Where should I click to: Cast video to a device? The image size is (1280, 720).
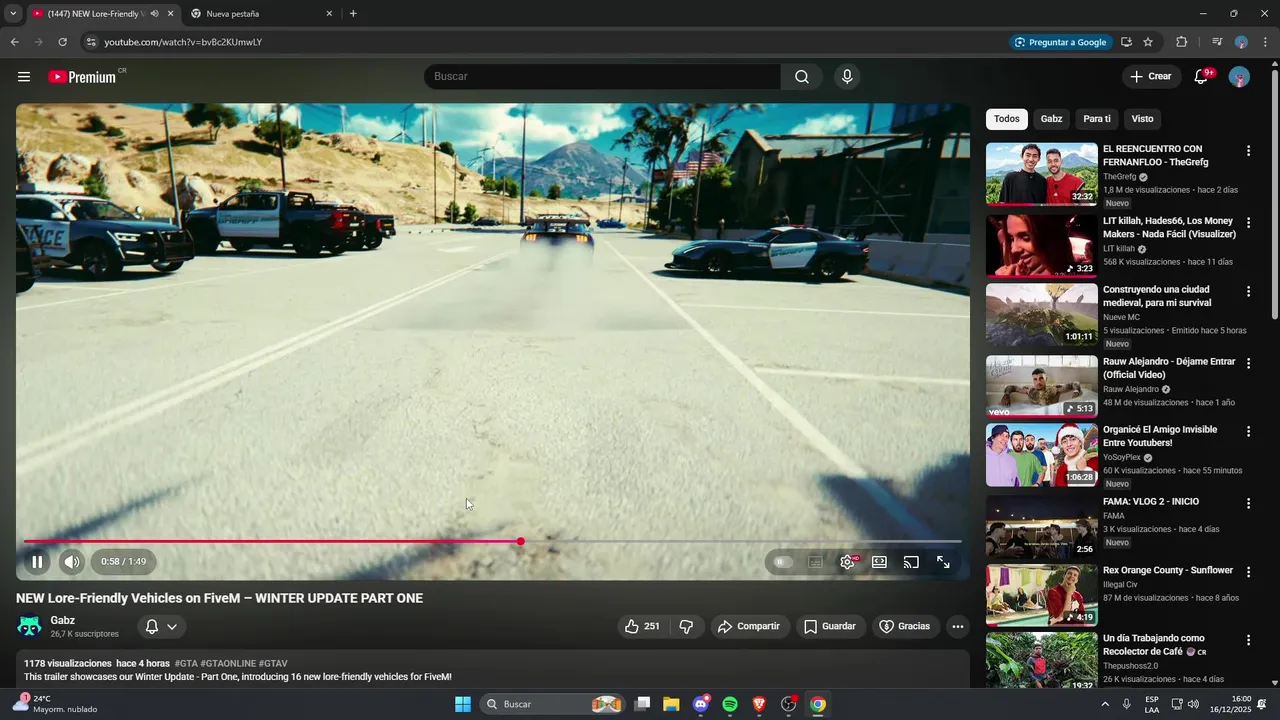pos(911,562)
